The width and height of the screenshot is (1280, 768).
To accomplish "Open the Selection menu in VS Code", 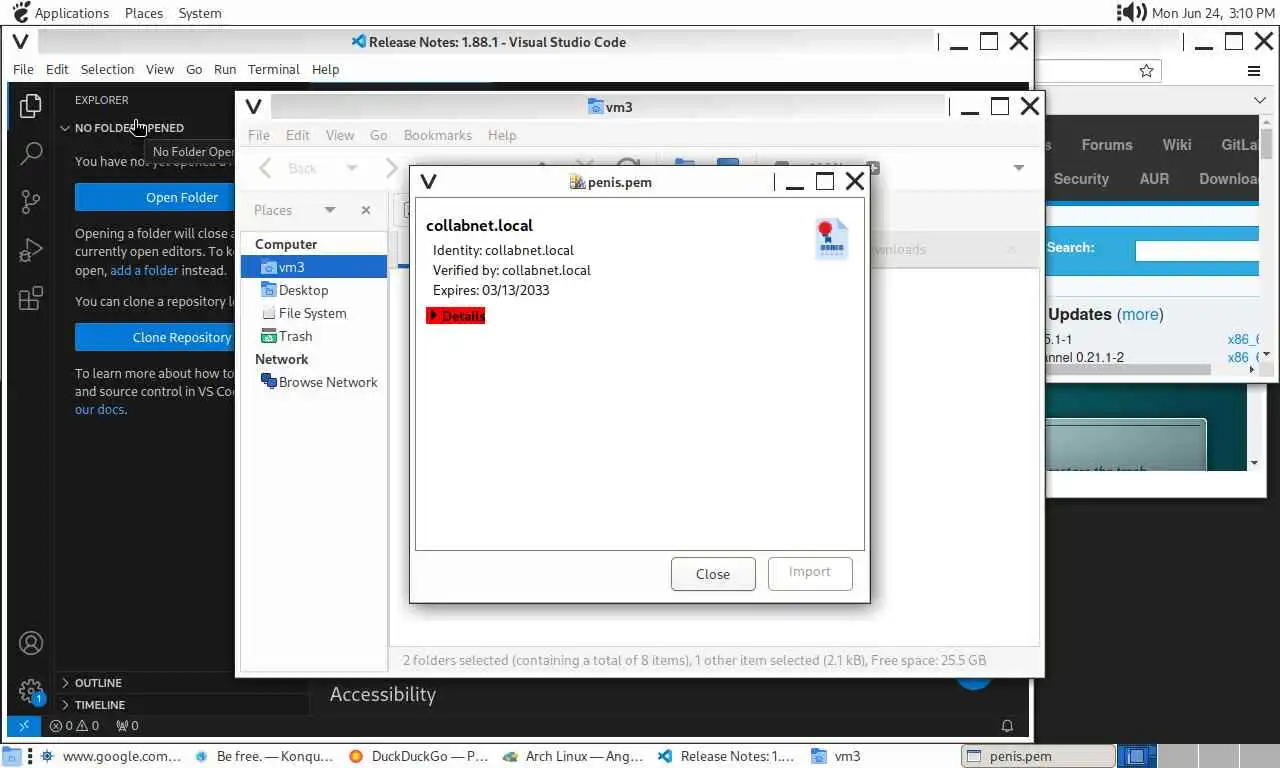I will (107, 69).
